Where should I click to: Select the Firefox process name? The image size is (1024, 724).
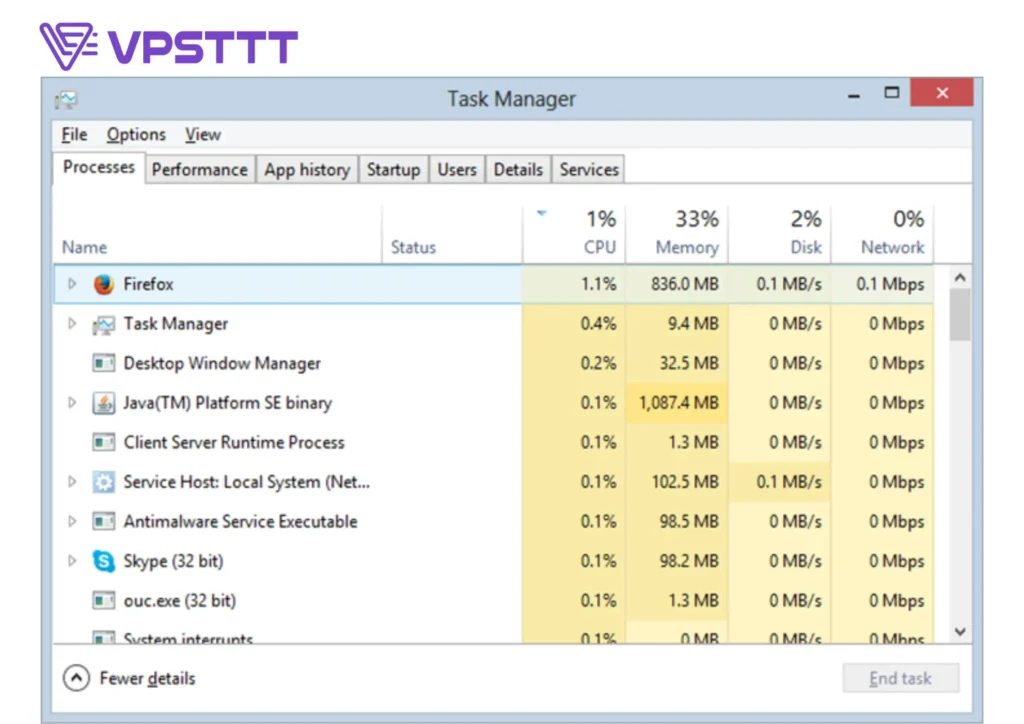(x=148, y=285)
